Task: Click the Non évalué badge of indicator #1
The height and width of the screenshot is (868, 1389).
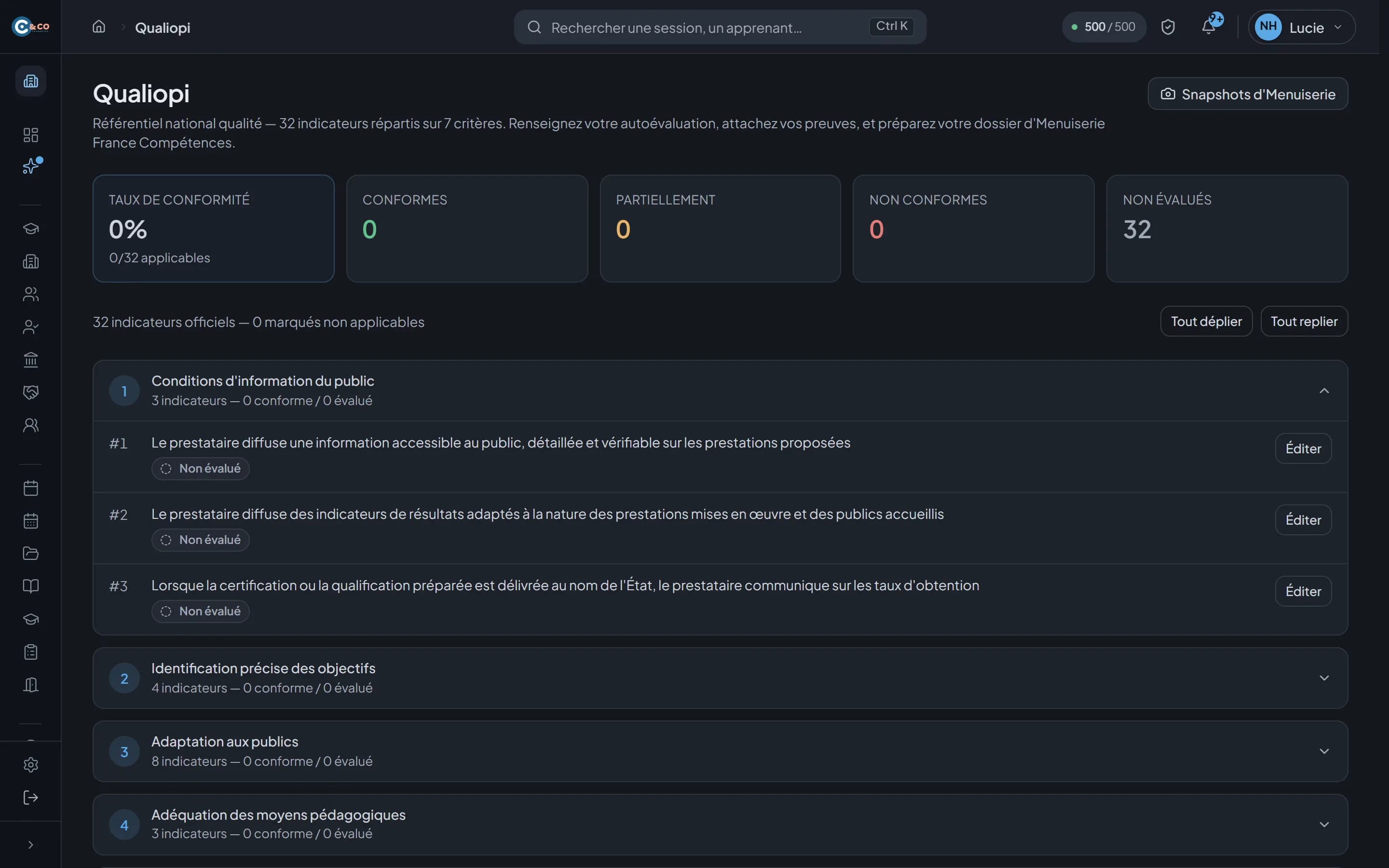Action: point(200,468)
